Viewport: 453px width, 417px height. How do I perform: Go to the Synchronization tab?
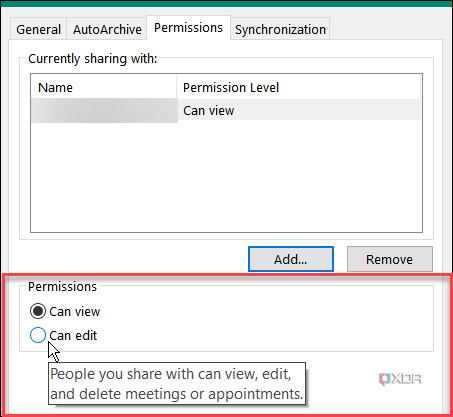pyautogui.click(x=280, y=29)
